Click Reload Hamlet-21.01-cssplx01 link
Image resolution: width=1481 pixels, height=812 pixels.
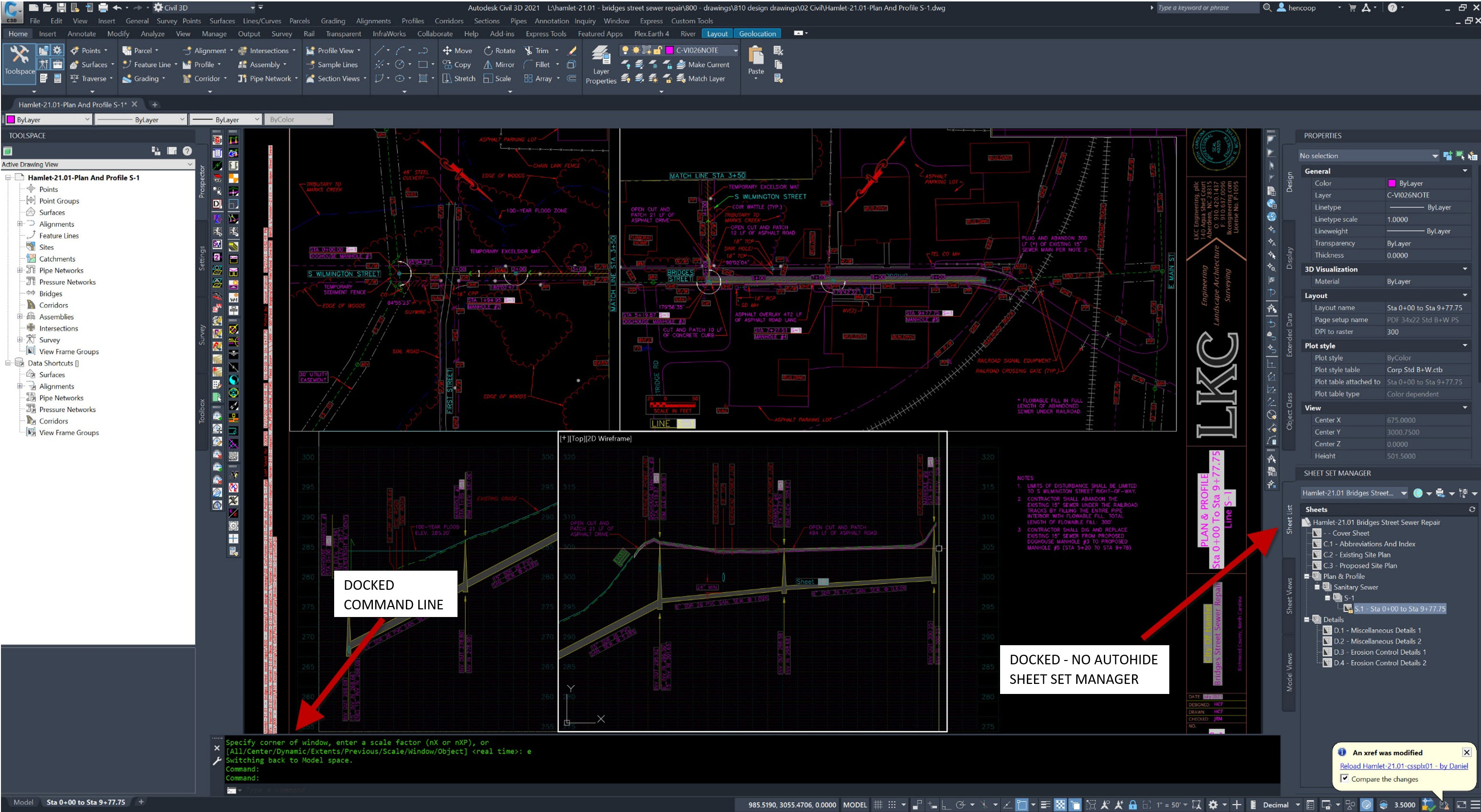coord(1404,766)
